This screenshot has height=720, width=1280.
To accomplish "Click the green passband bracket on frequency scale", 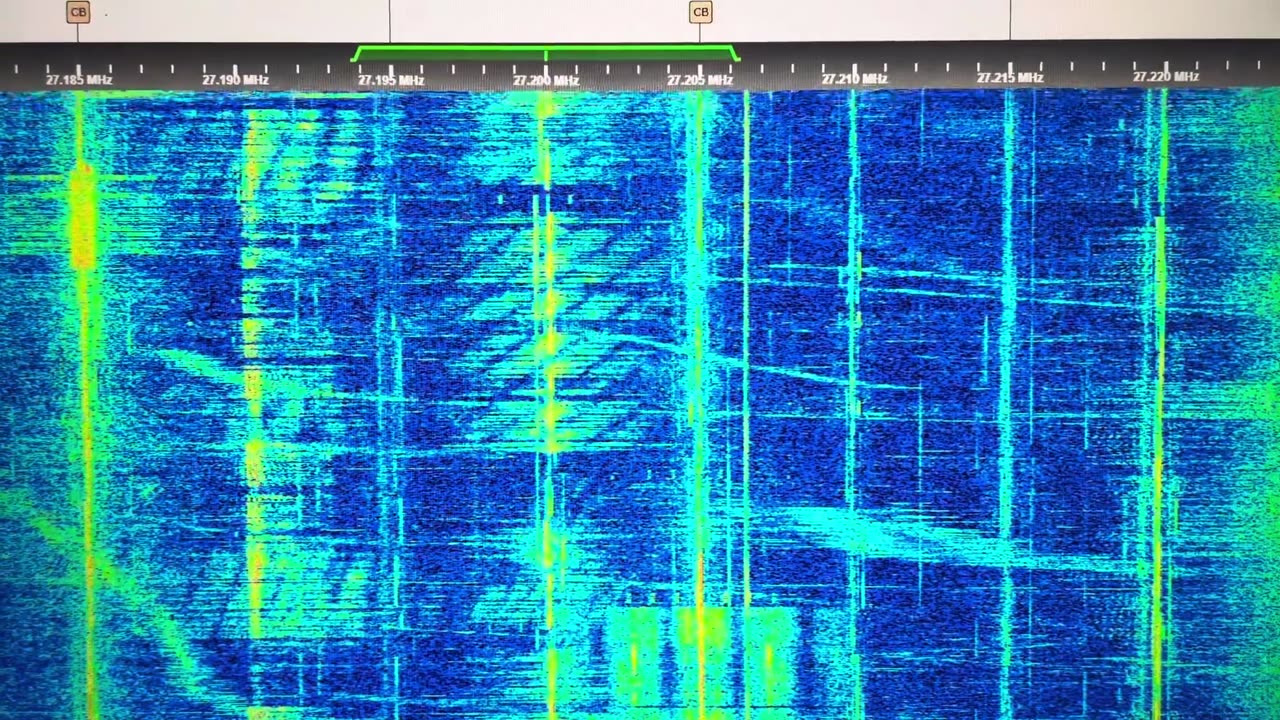I will 546,53.
